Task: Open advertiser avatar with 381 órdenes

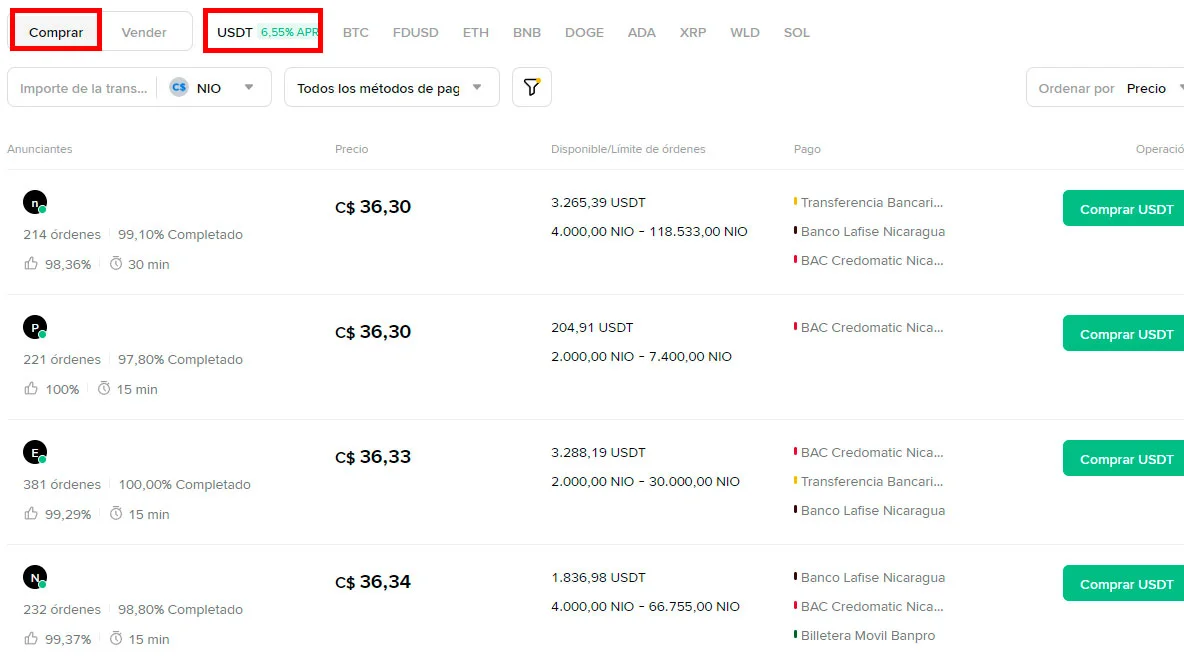Action: [35, 452]
